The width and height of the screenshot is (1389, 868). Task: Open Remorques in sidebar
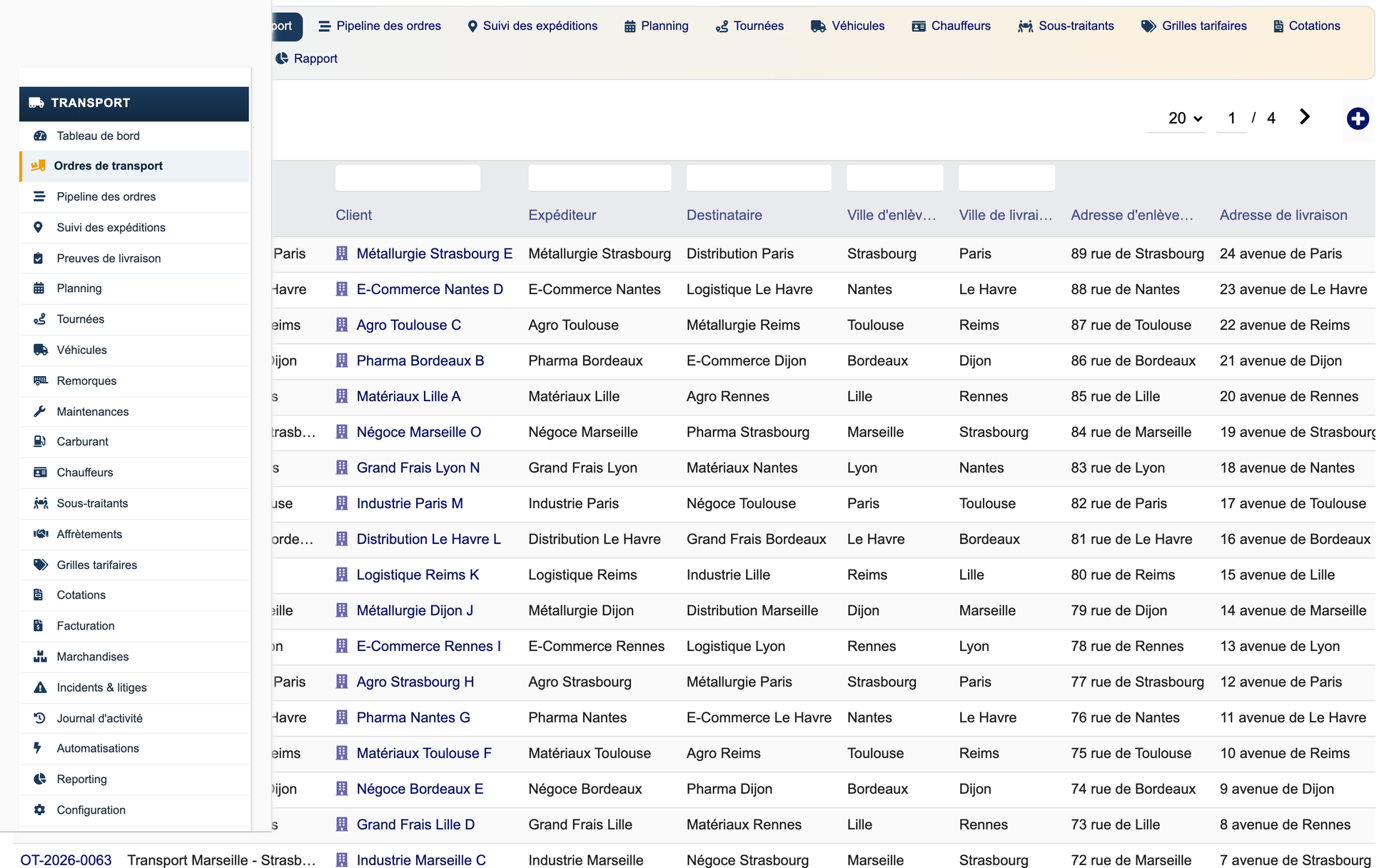pos(134,380)
